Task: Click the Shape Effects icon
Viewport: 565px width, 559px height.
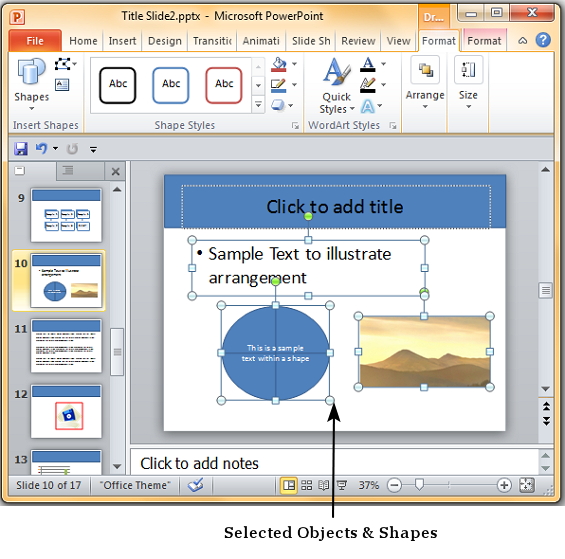Action: pyautogui.click(x=278, y=105)
